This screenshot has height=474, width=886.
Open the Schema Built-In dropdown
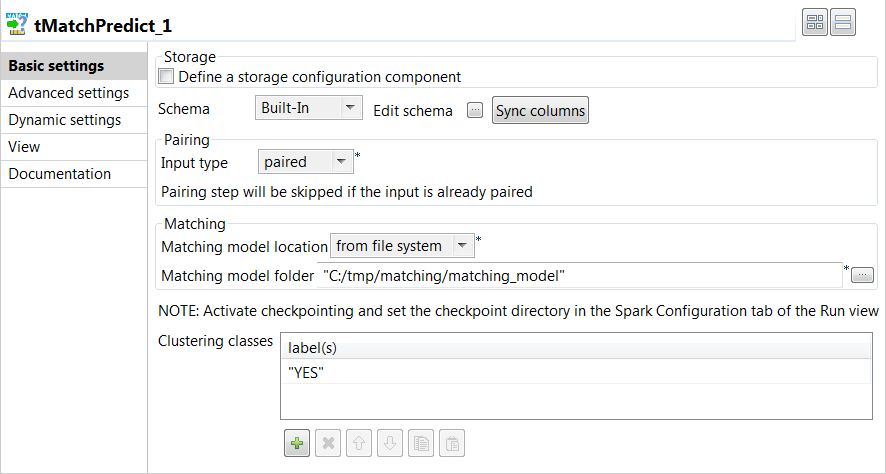tap(307, 108)
